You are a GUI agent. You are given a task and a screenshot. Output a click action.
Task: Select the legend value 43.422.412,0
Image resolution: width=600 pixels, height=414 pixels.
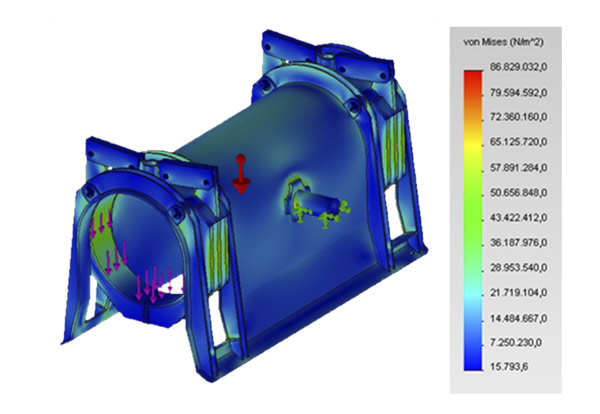518,218
